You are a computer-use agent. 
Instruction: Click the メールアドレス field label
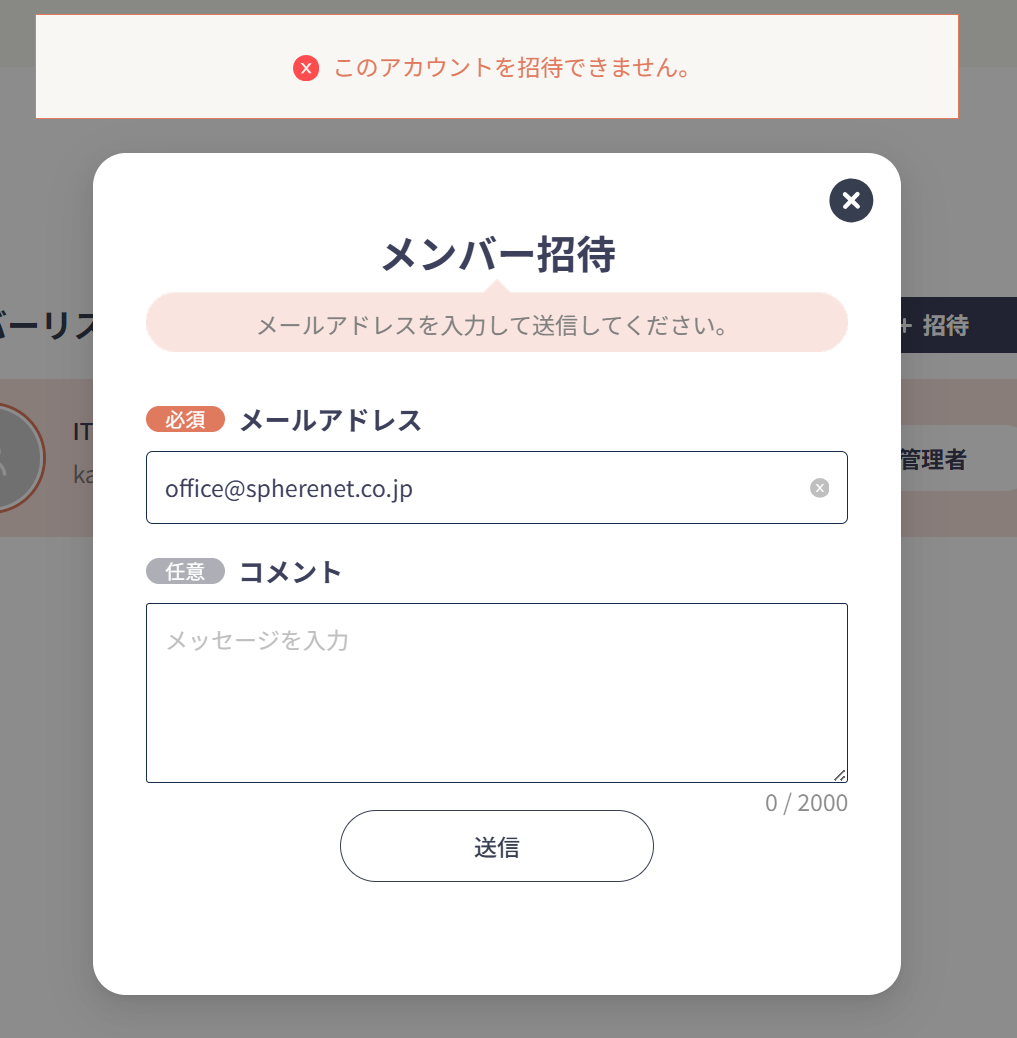pos(330,420)
